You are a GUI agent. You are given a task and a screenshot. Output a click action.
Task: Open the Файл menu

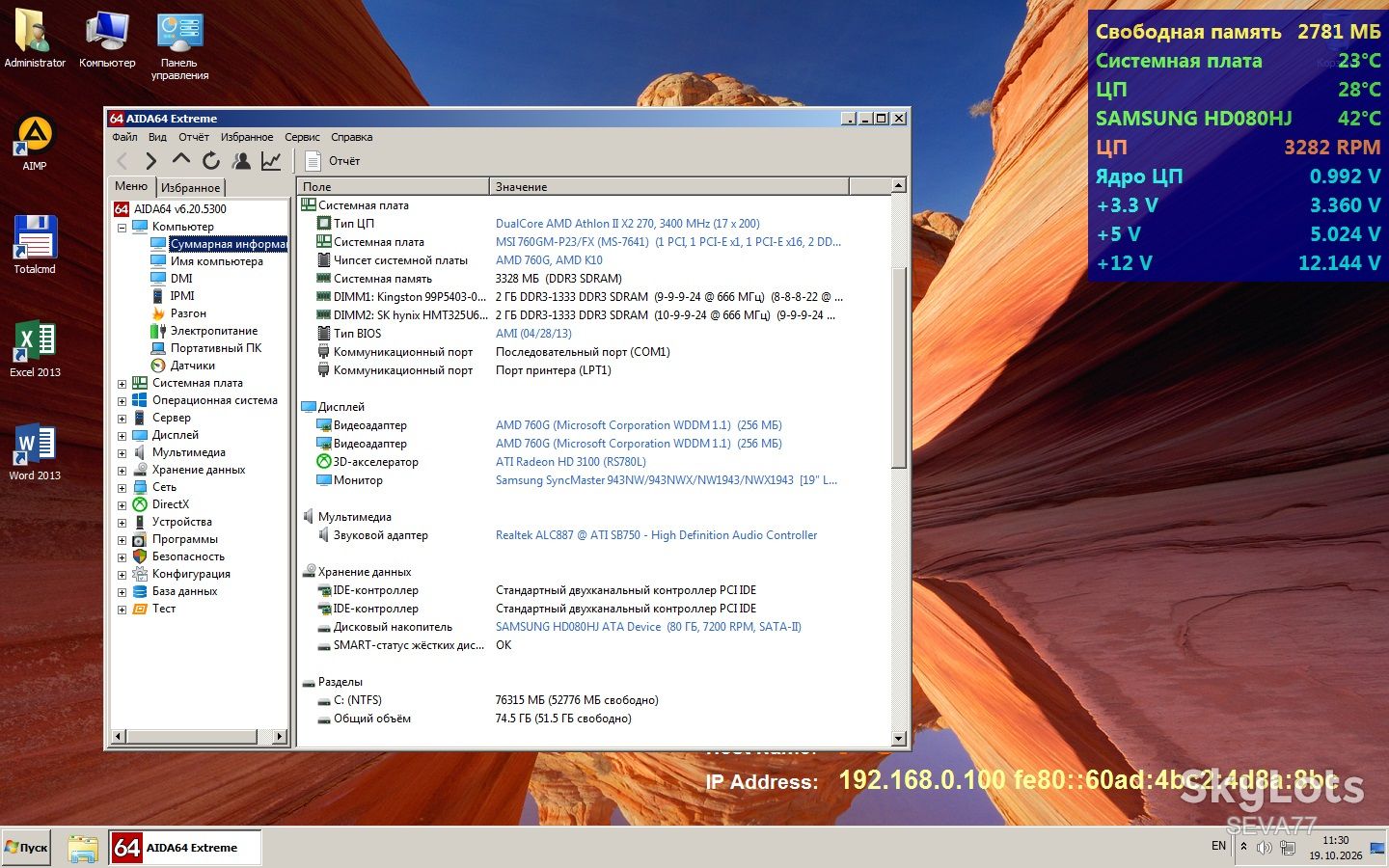(124, 137)
